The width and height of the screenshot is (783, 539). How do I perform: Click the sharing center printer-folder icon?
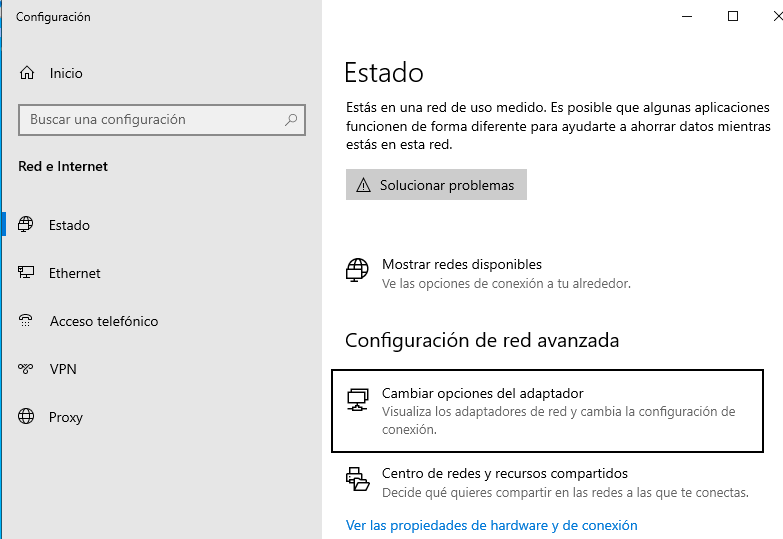(358, 479)
